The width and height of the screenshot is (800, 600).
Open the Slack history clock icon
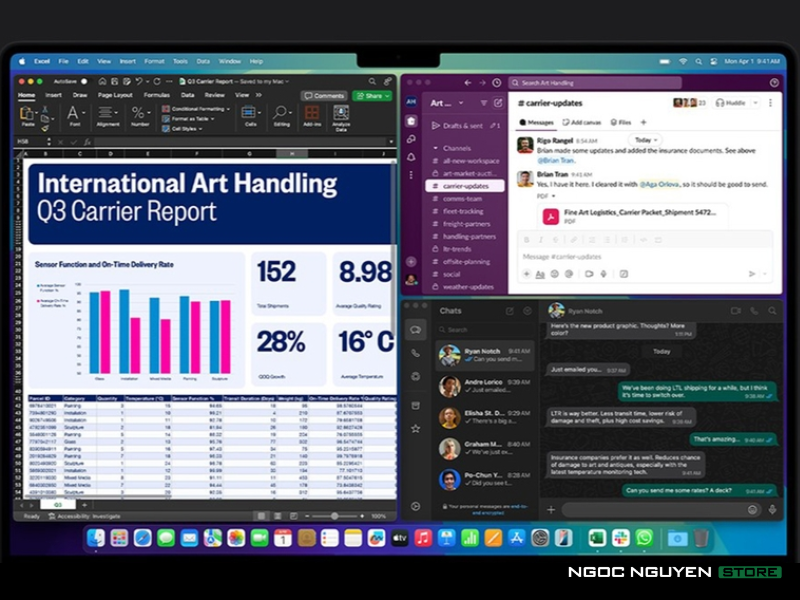(496, 83)
